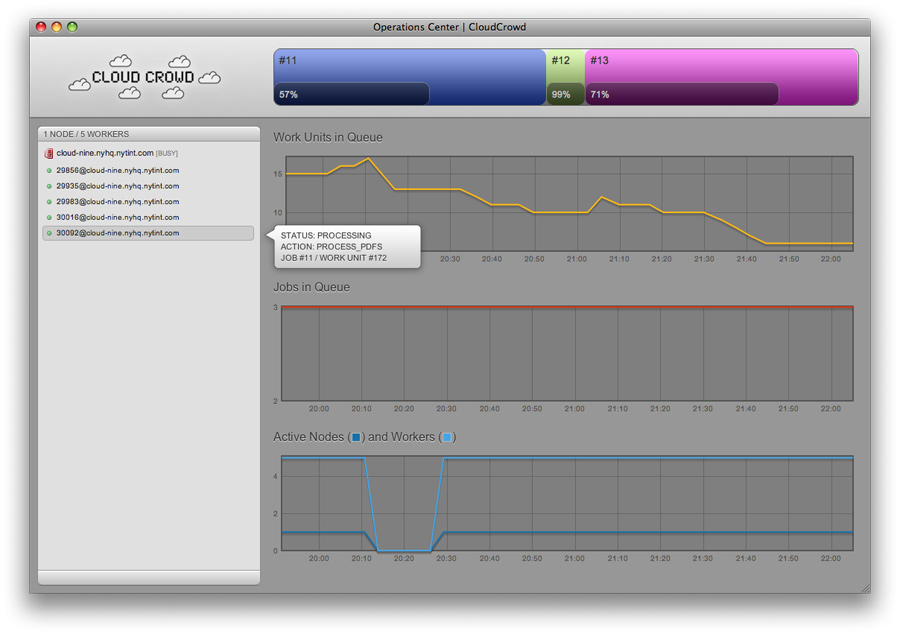Viewport: 900px width, 634px height.
Task: Click the dark blue Active Nodes legend square
Action: pos(355,437)
